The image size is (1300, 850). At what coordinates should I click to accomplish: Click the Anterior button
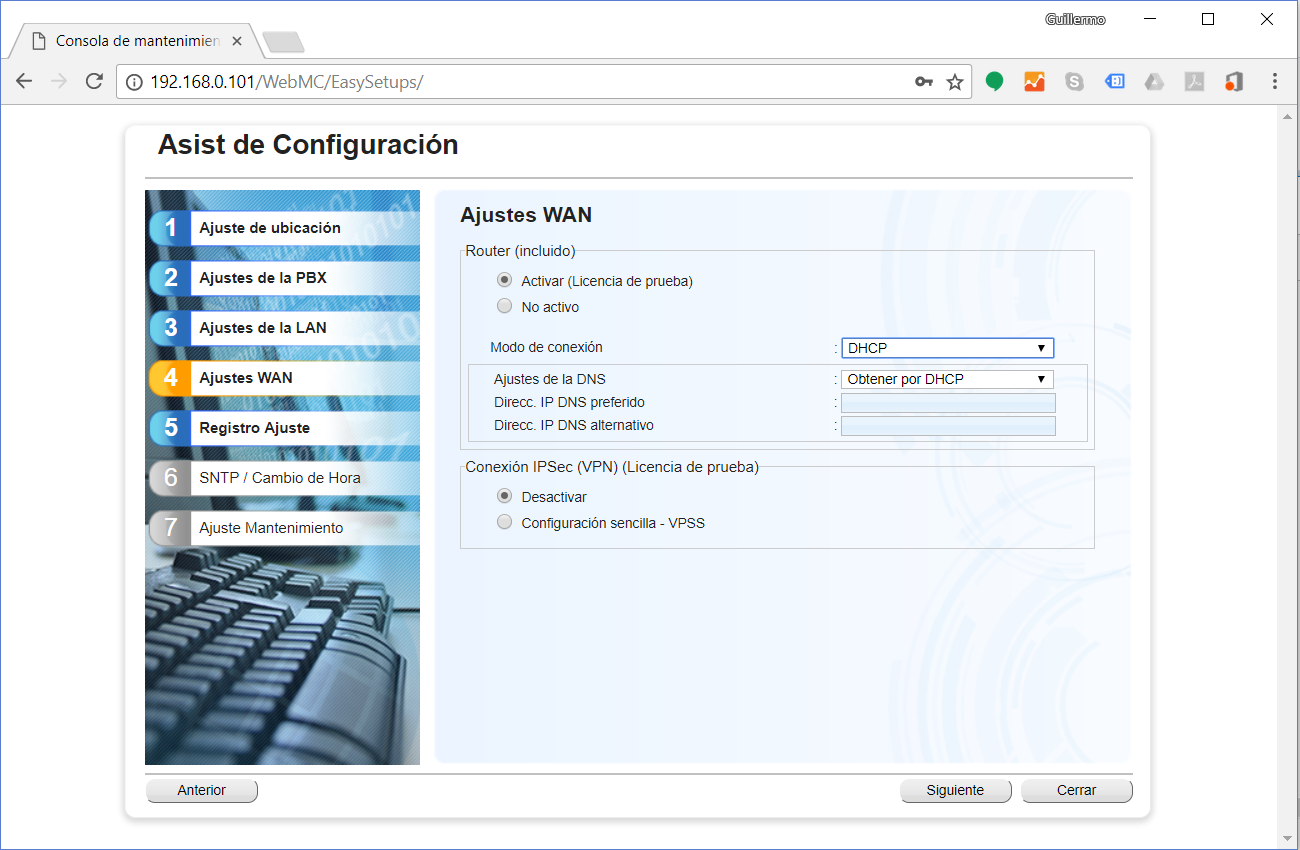[201, 790]
